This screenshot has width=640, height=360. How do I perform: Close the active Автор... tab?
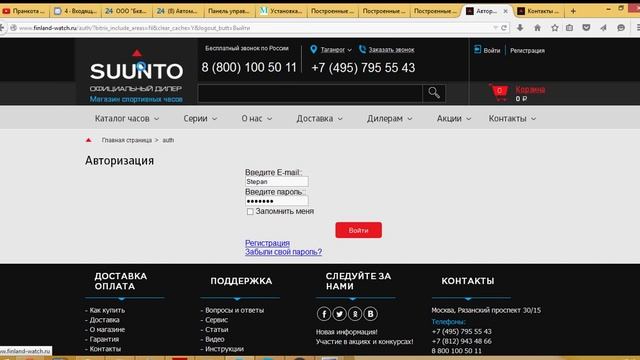tap(505, 11)
